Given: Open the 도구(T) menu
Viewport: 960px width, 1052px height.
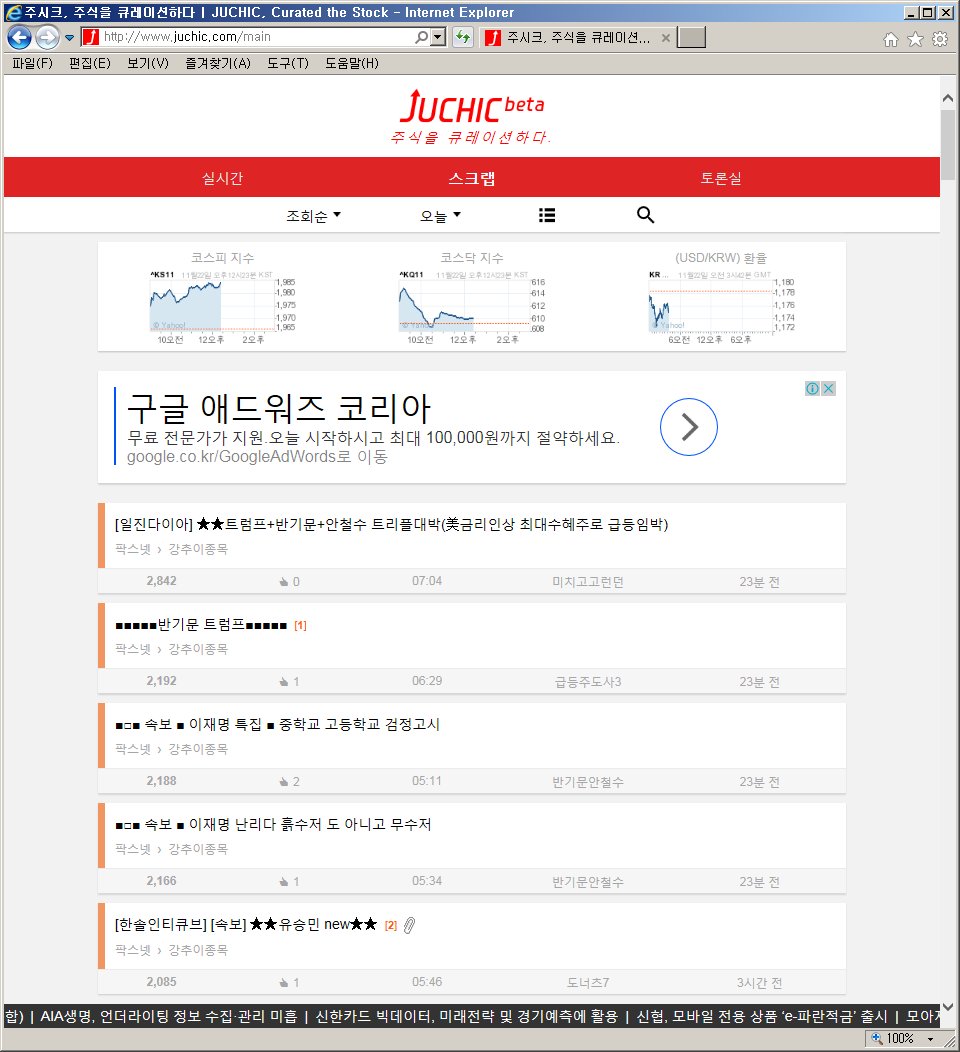Looking at the screenshot, I should point(288,63).
